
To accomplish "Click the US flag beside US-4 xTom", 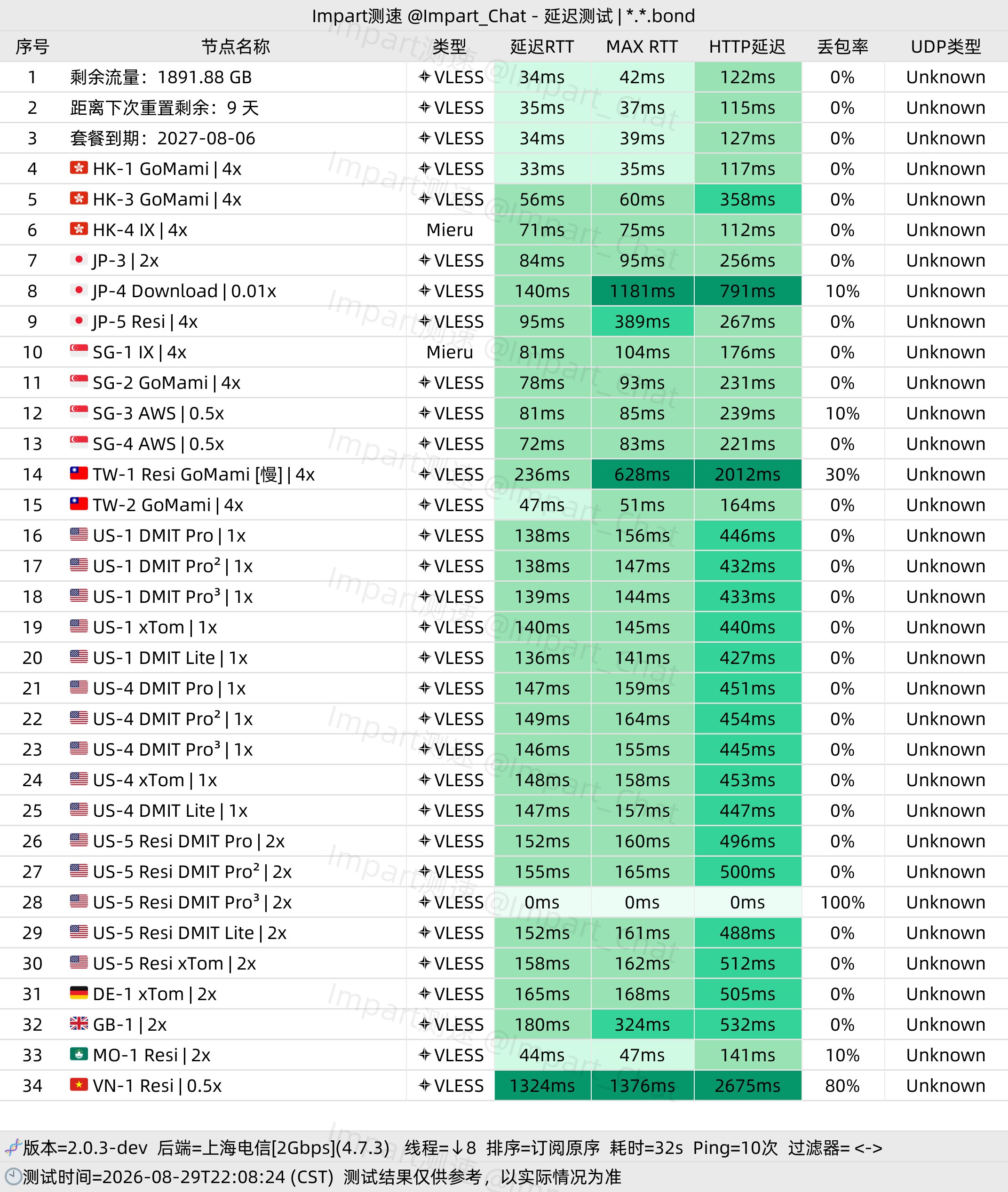I will pos(79,779).
